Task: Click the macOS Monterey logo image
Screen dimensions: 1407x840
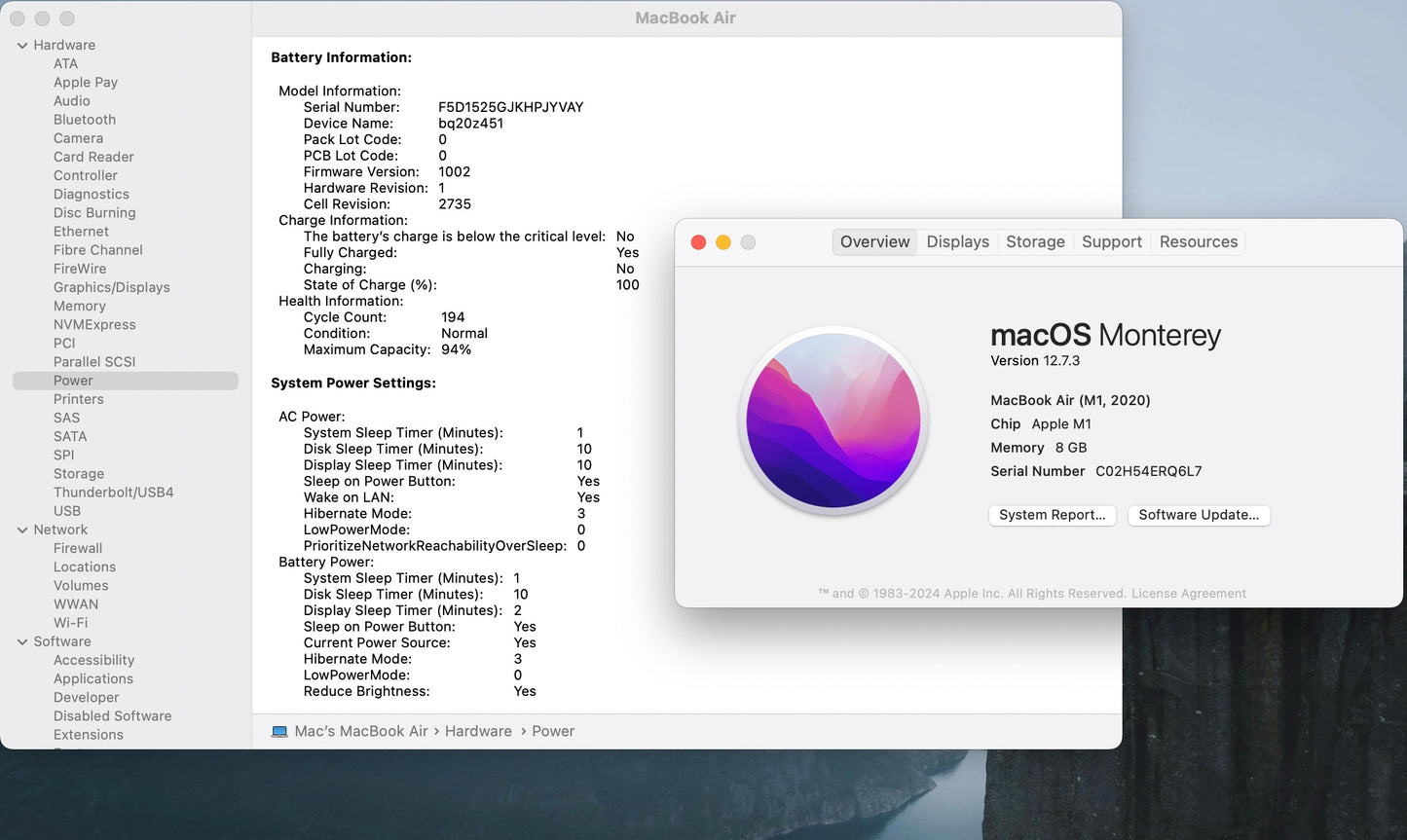Action: pyautogui.click(x=833, y=420)
